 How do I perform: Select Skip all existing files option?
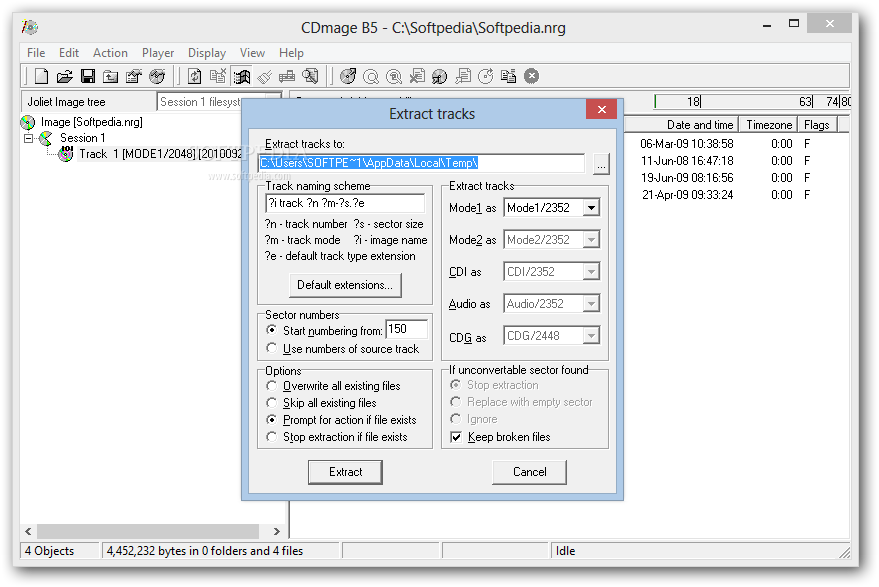tap(272, 403)
